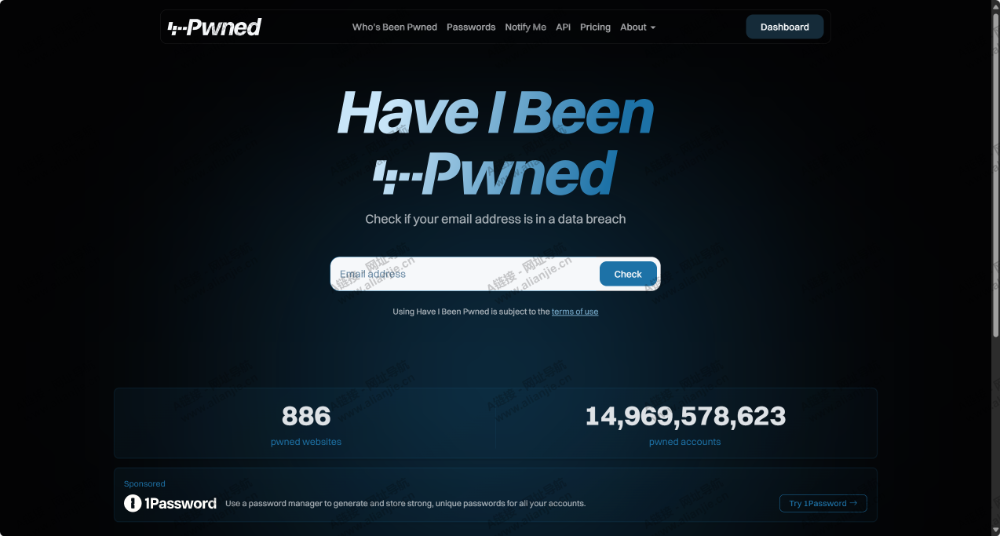Click the Pwned logo in the header

pyautogui.click(x=214, y=27)
